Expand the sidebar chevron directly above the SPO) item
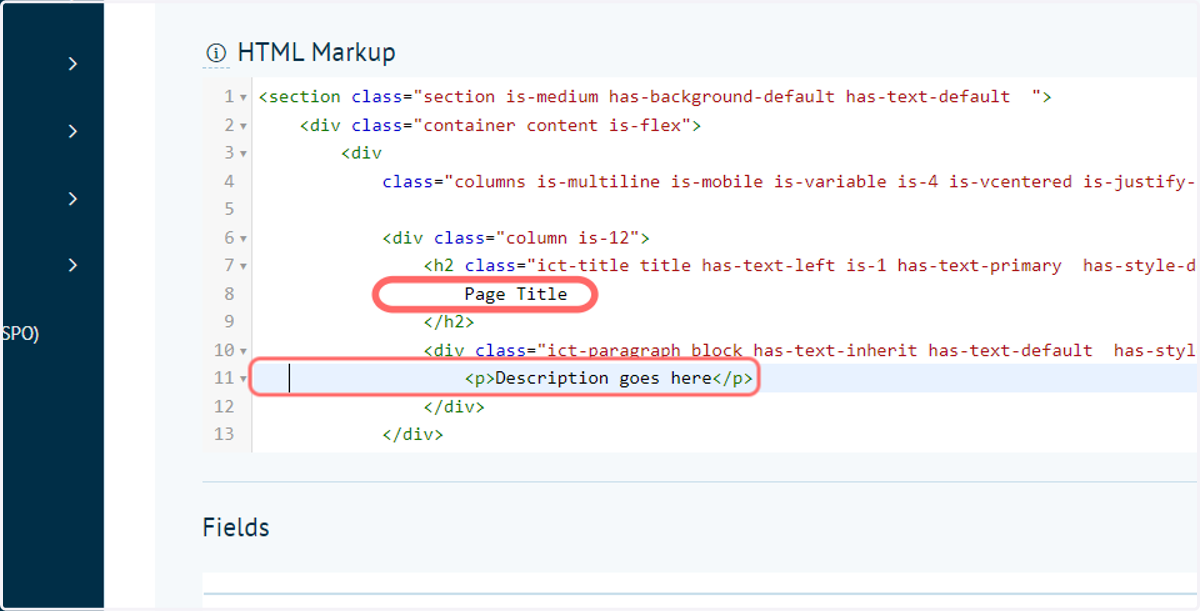This screenshot has height=611, width=1200. tap(72, 265)
